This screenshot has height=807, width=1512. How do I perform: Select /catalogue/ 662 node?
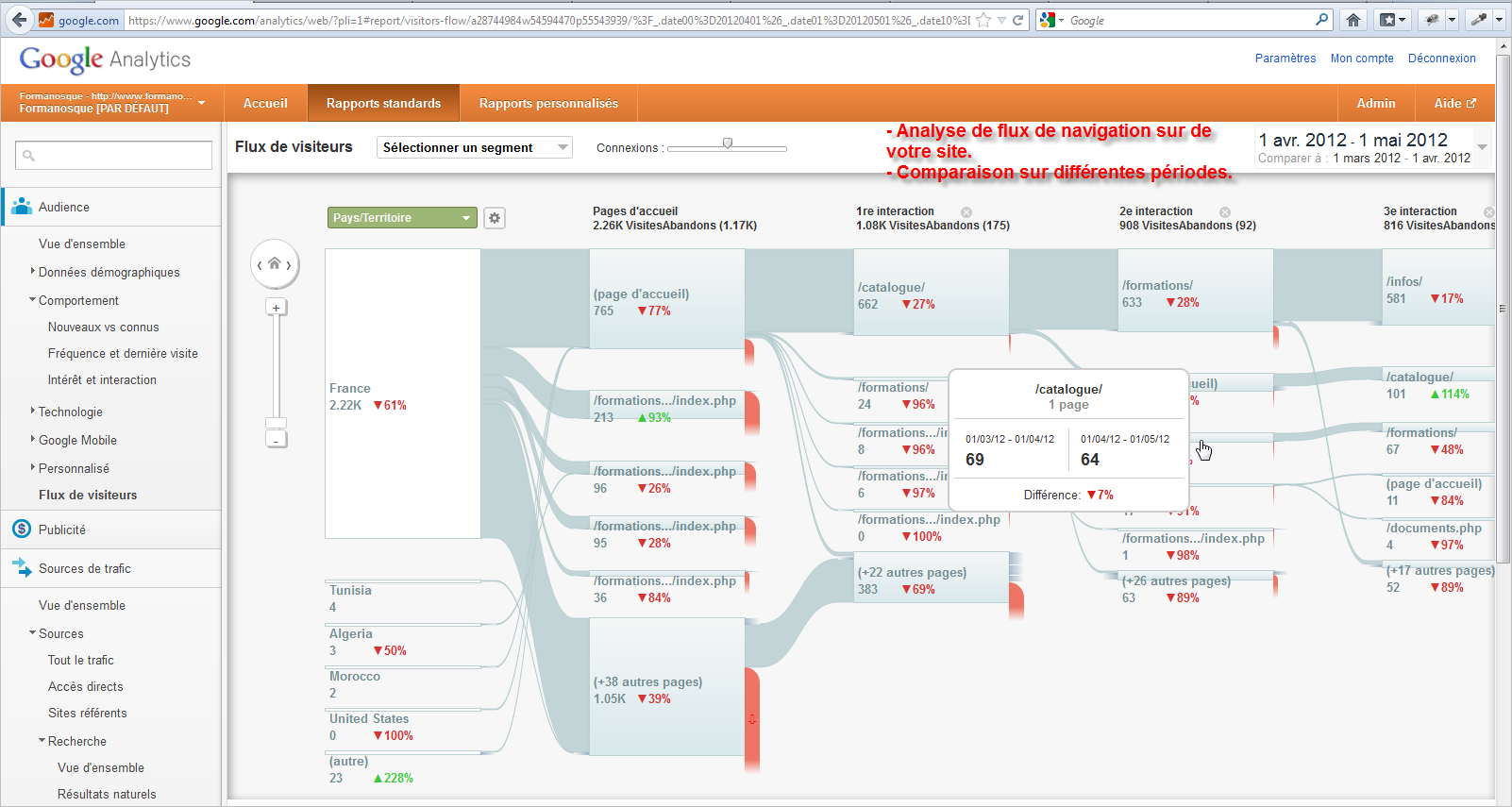click(x=932, y=293)
